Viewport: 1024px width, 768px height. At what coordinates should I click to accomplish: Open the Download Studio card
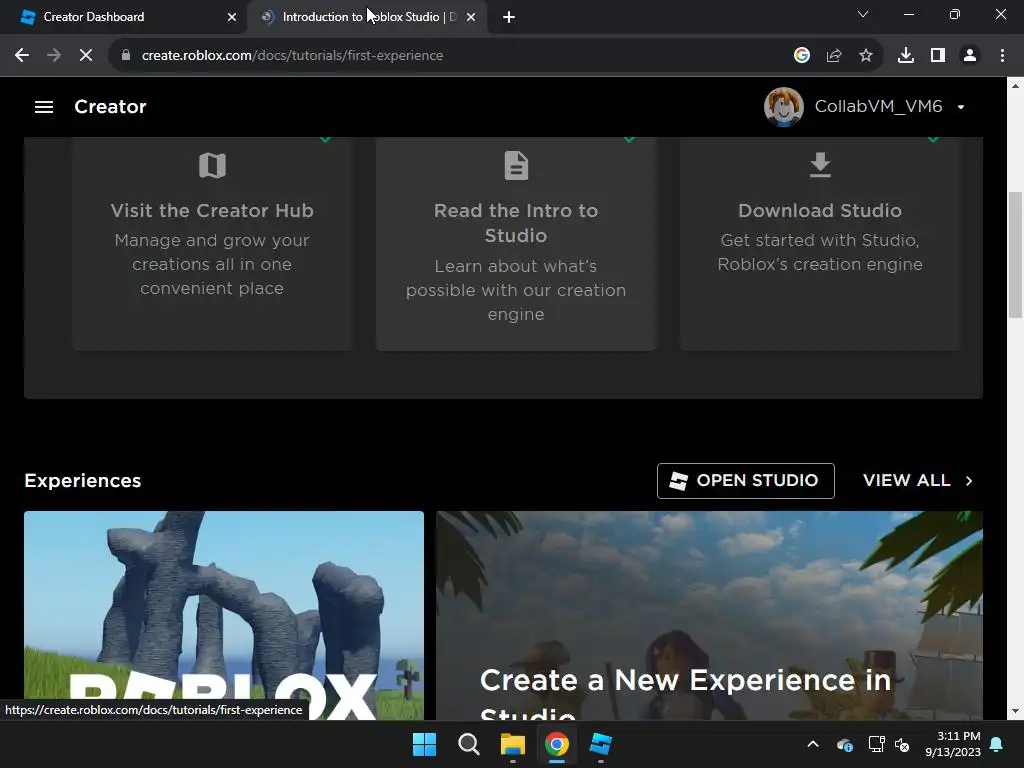820,244
